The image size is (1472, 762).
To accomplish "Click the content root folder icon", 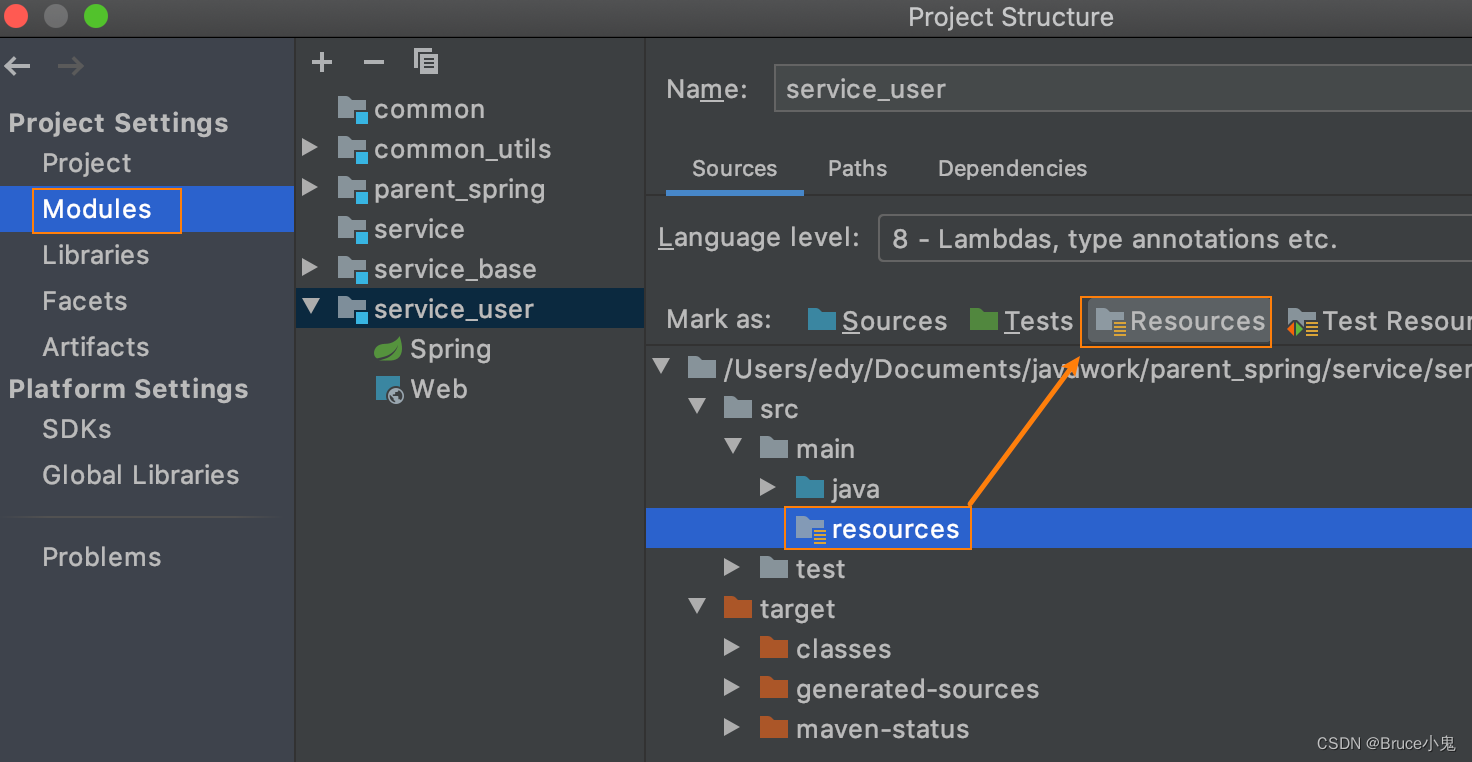I will point(702,368).
